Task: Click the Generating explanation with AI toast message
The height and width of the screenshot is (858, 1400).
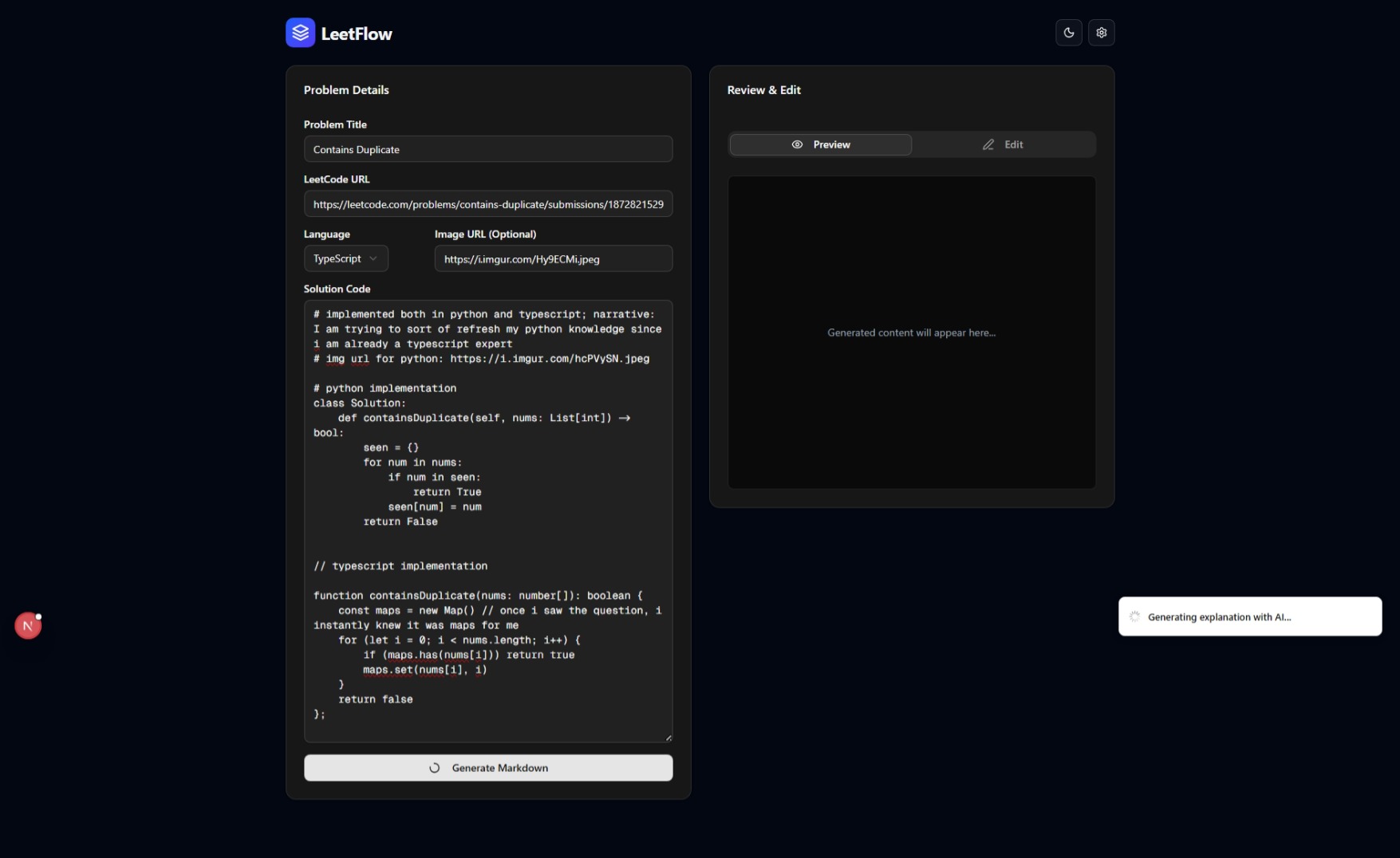Action: pos(1219,617)
